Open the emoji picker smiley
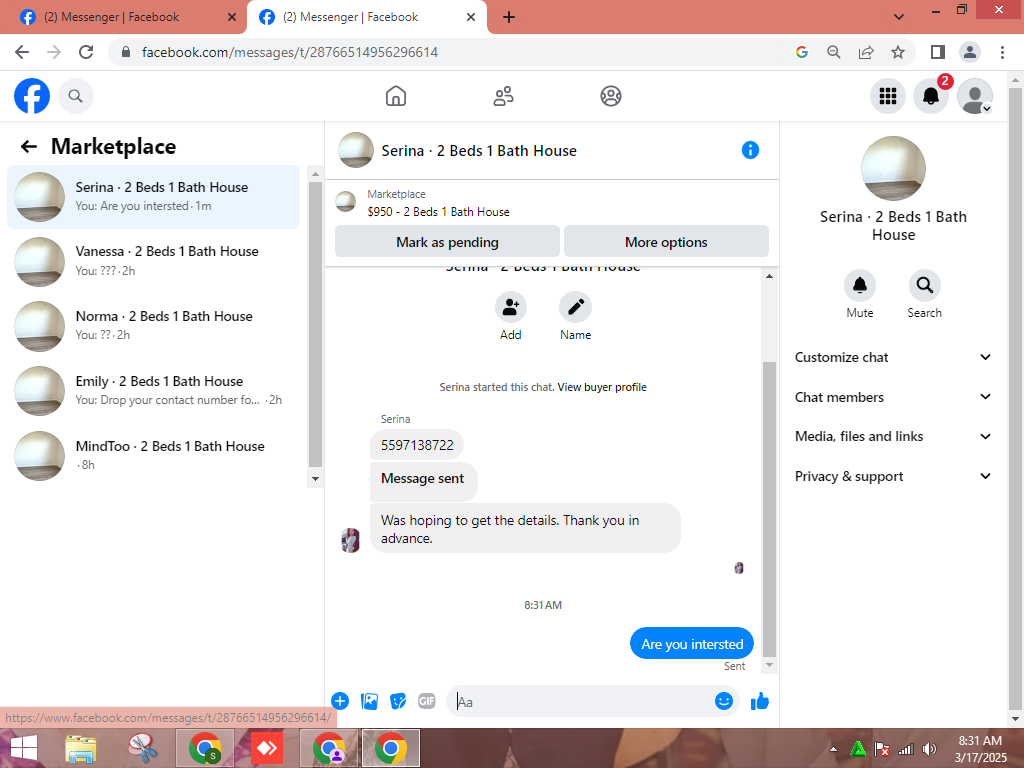This screenshot has height=768, width=1024. (x=724, y=701)
